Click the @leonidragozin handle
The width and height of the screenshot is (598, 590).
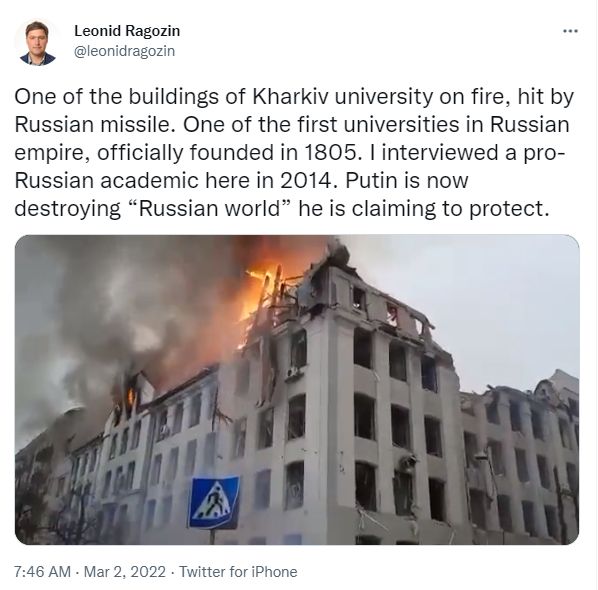pos(124,51)
